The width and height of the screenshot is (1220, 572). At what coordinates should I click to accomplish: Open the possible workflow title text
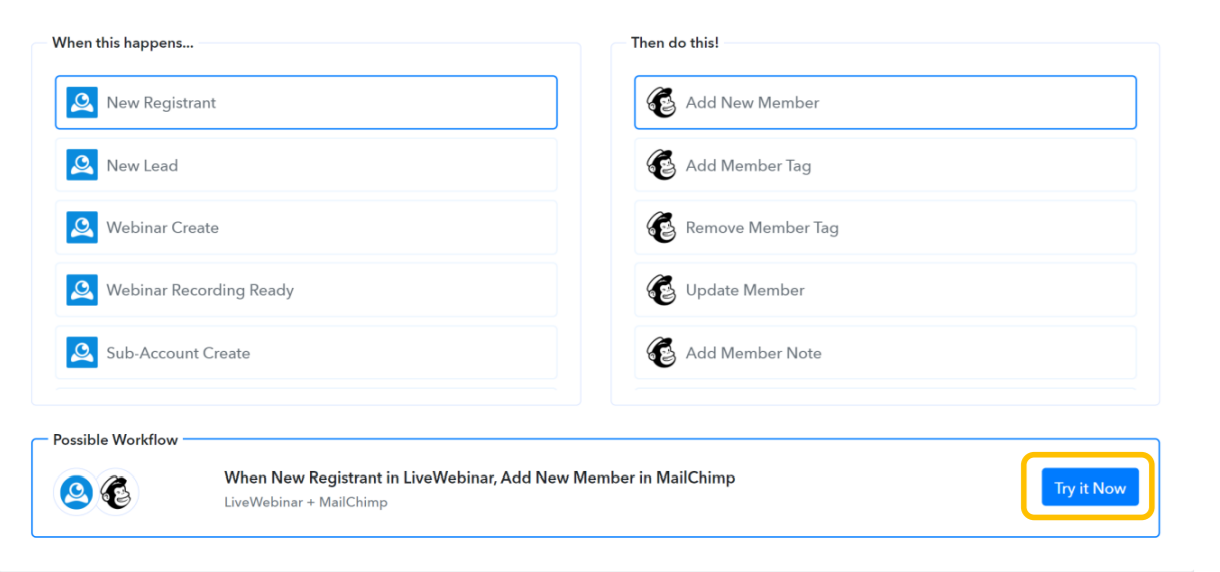(x=479, y=478)
